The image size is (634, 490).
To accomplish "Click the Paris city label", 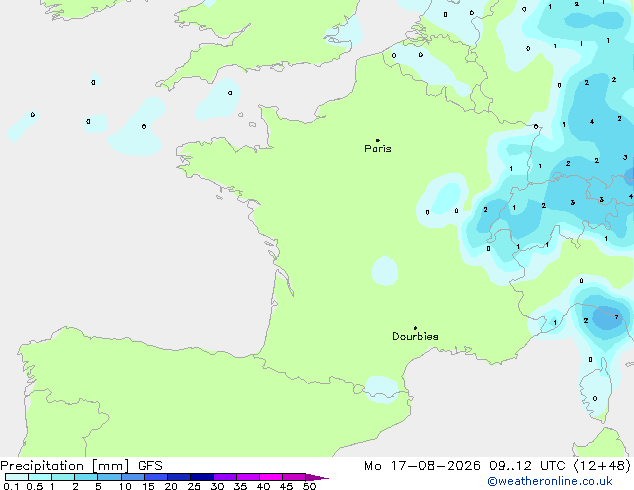I will pyautogui.click(x=378, y=149).
